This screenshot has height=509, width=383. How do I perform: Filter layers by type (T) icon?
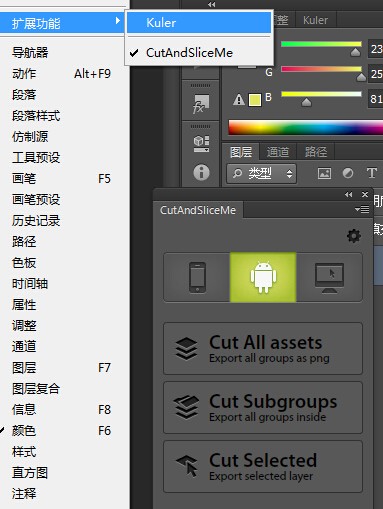pyautogui.click(x=372, y=173)
